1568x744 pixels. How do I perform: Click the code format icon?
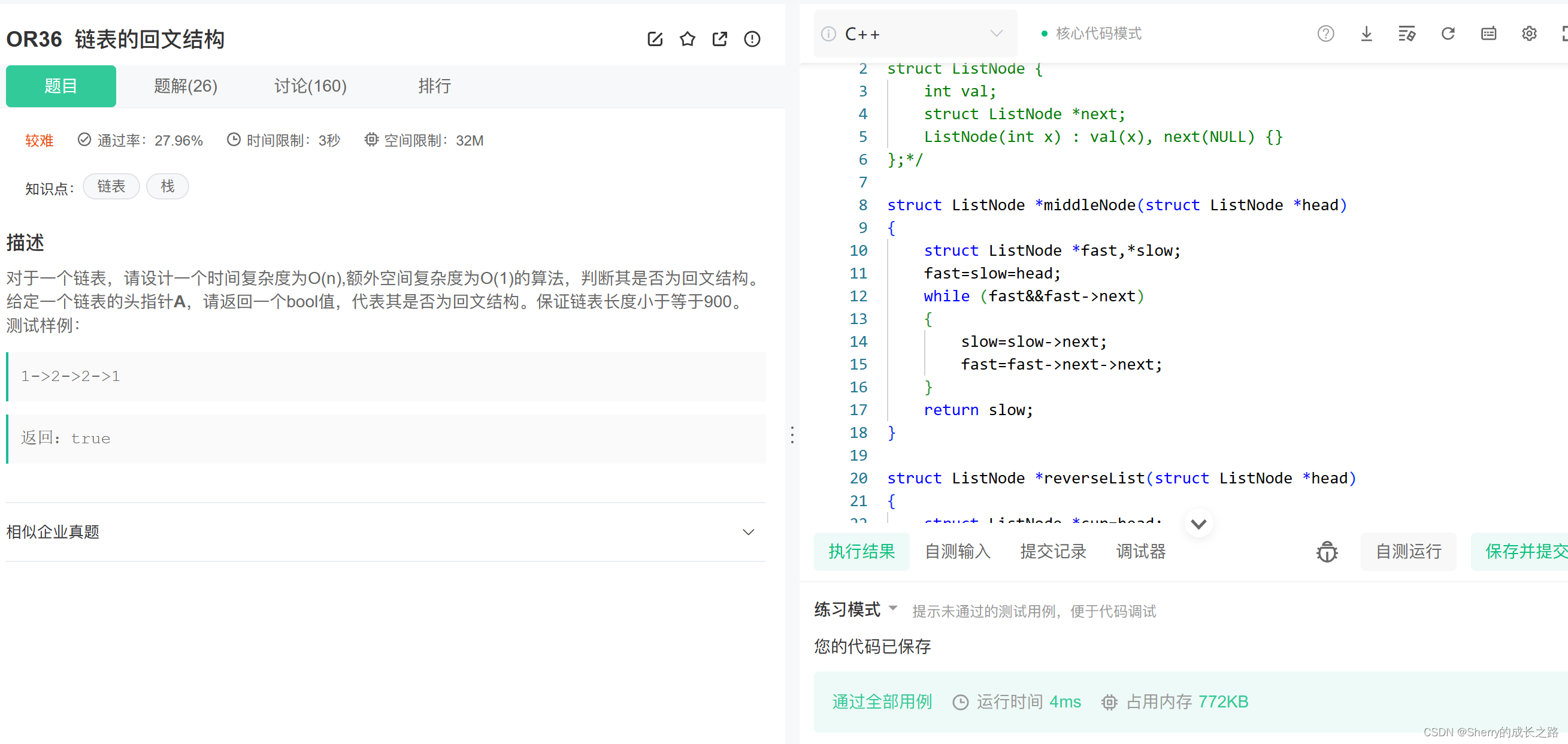1407,34
